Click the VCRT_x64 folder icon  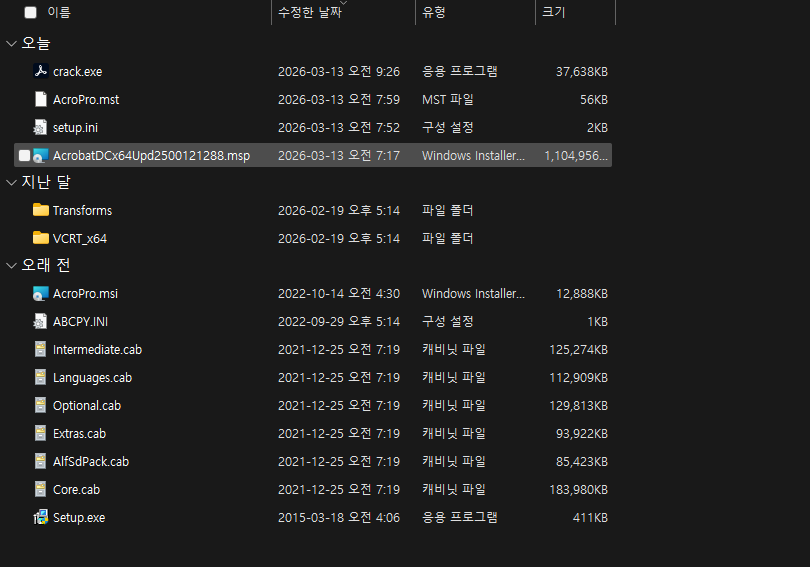pos(40,238)
